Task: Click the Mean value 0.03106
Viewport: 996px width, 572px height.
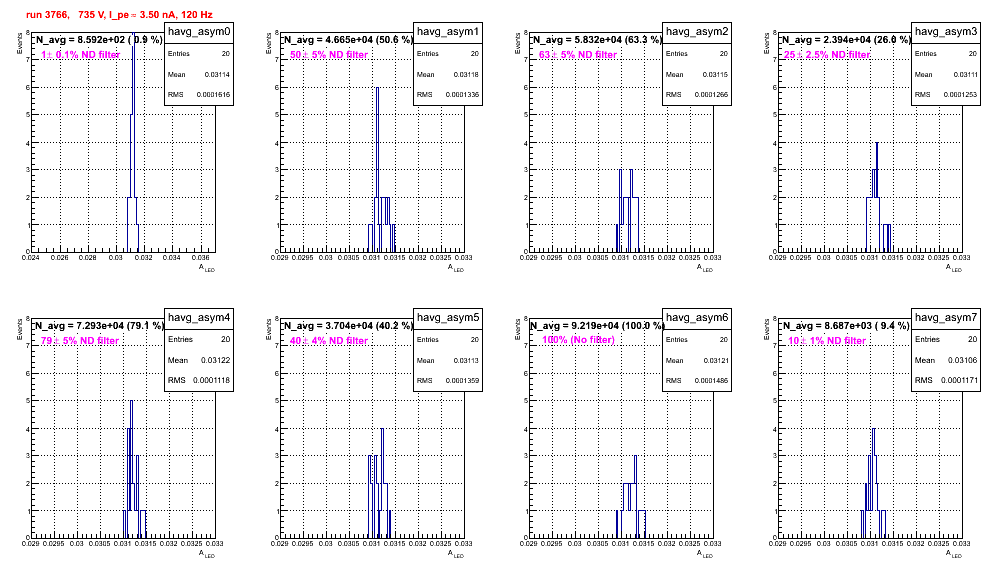Action: 963,360
